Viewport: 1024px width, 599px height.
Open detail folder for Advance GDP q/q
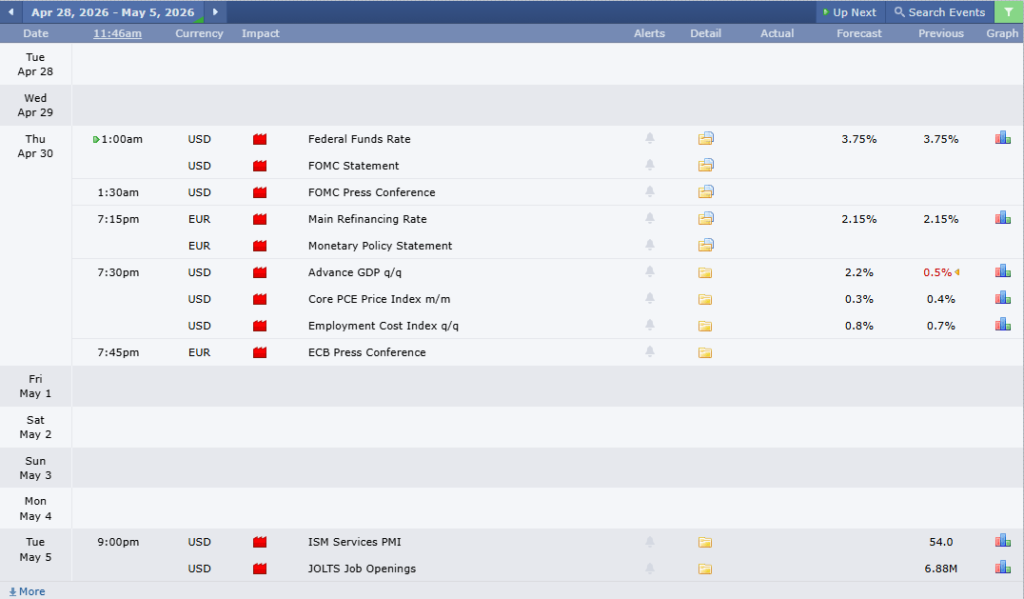706,272
